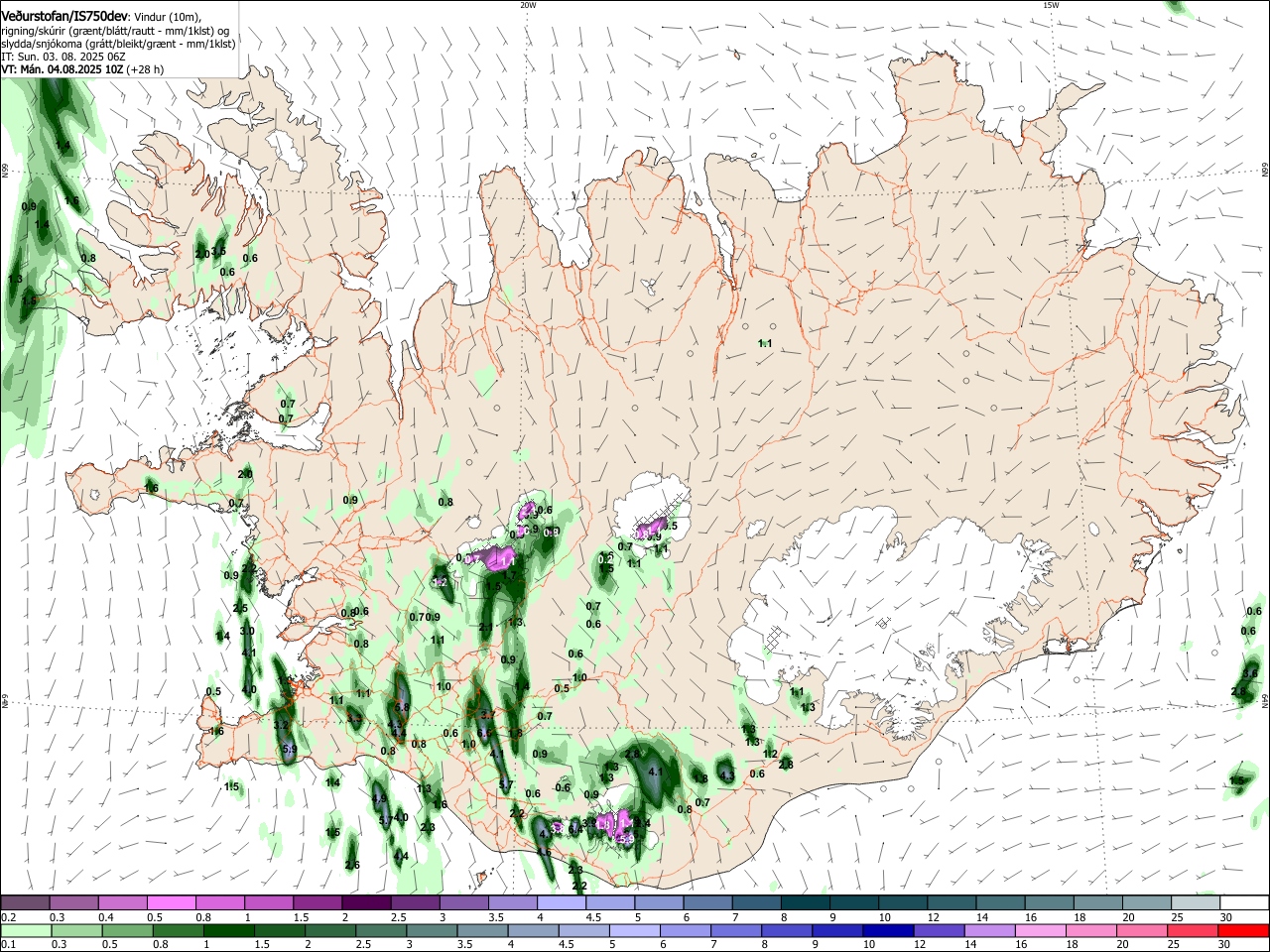
Task: Click the 3.3 precipitation value label
Action: click(354, 719)
